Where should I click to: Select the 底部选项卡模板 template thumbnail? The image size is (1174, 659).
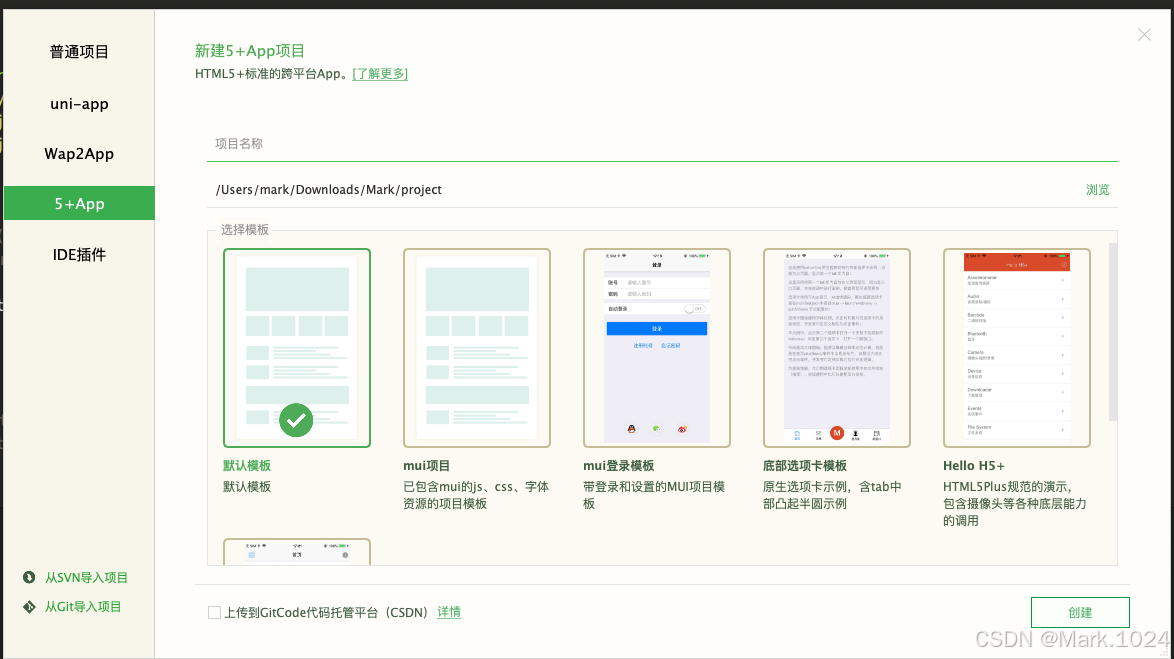837,347
